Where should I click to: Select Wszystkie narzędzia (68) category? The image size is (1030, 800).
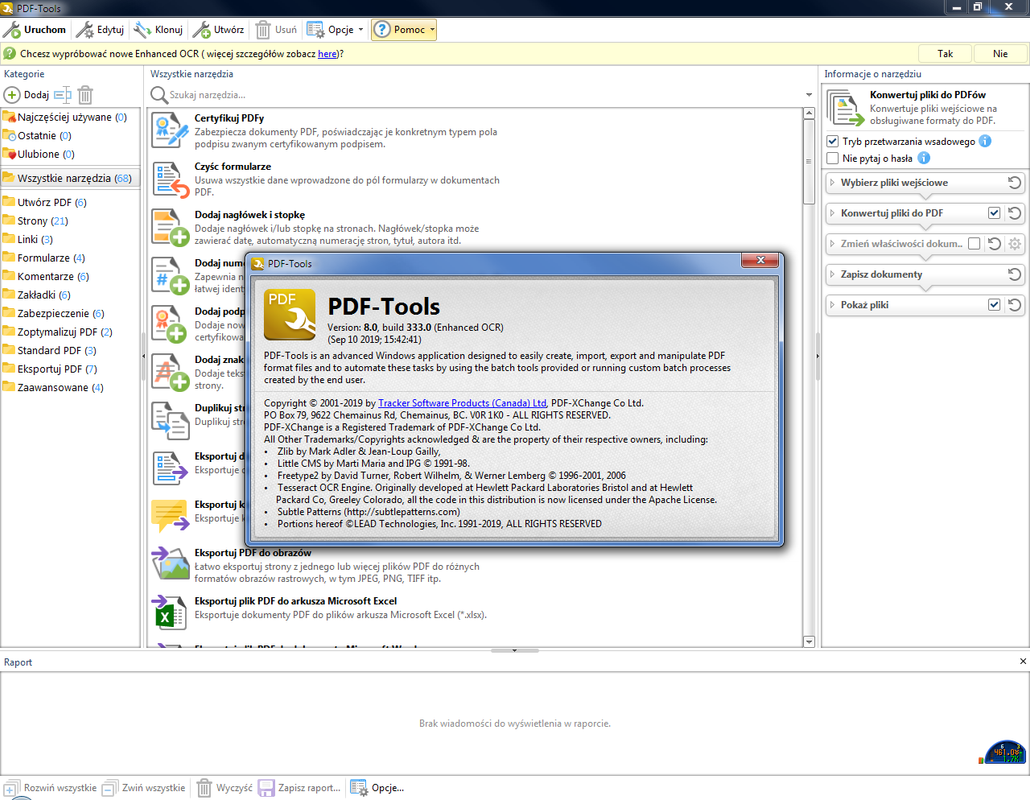click(x=70, y=178)
